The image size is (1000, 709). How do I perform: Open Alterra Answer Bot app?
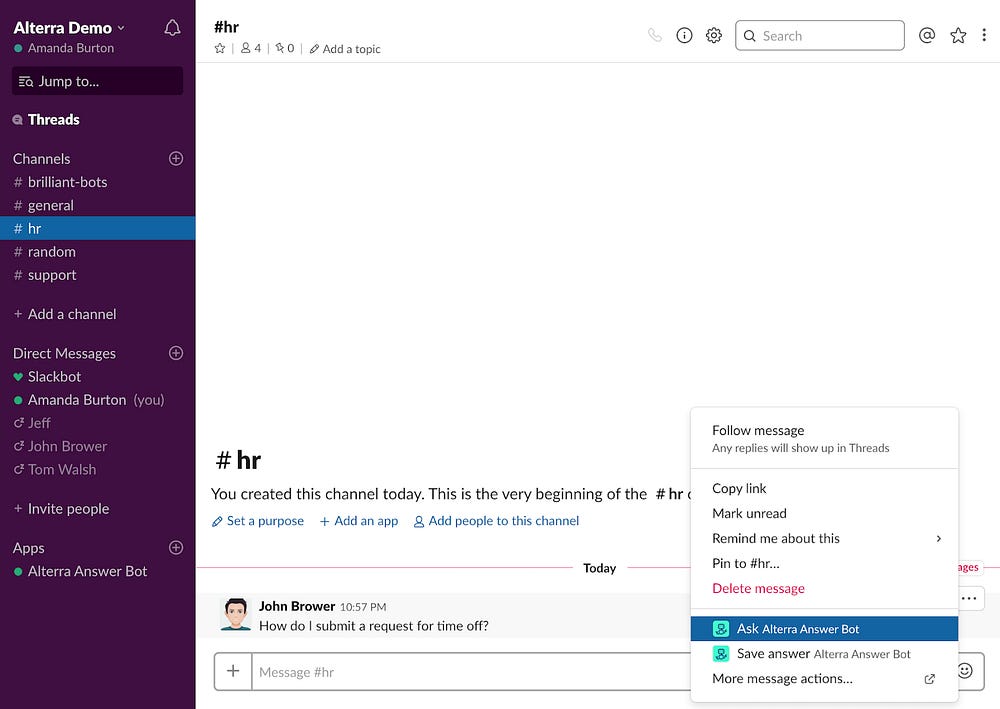(98, 571)
